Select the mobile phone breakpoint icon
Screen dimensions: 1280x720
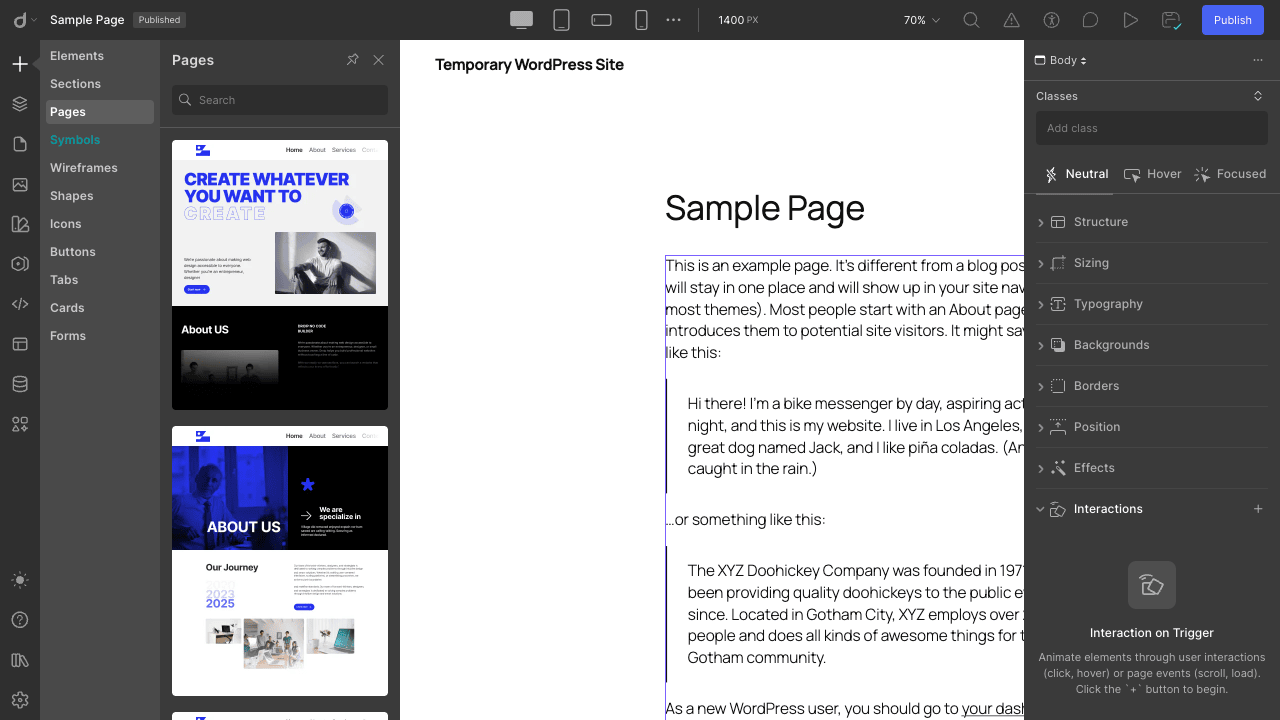[641, 20]
